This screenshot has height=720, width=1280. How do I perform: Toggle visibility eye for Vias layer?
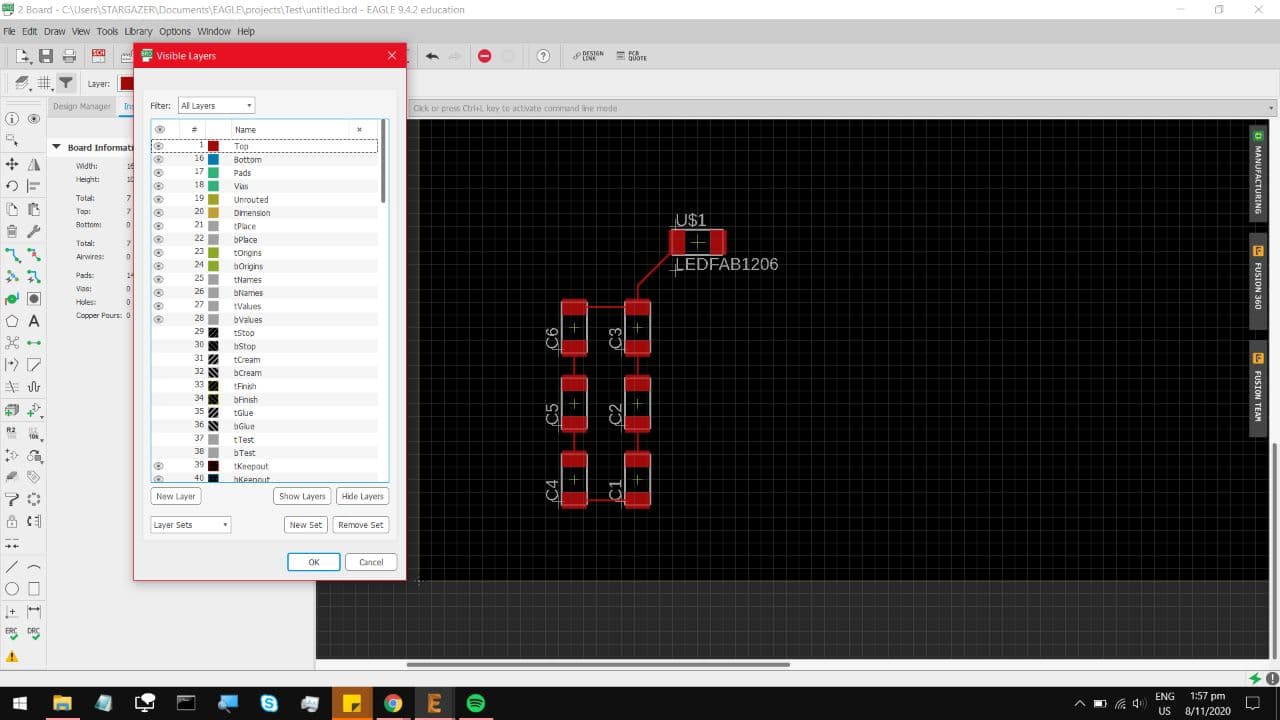(159, 186)
